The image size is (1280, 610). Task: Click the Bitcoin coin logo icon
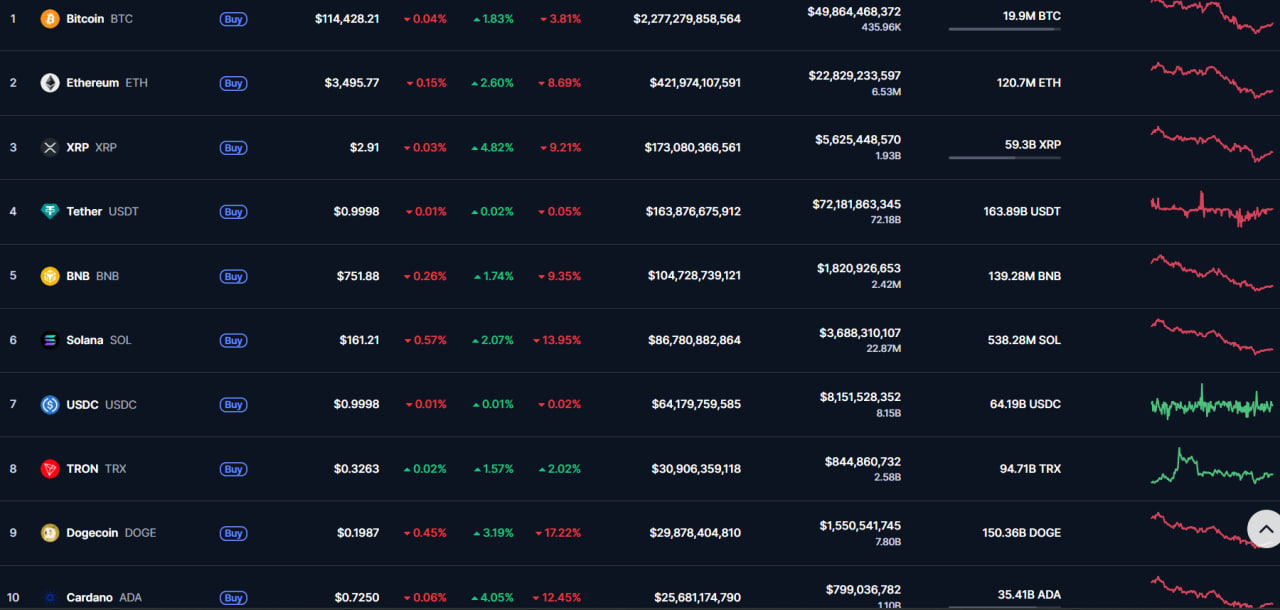[50, 19]
